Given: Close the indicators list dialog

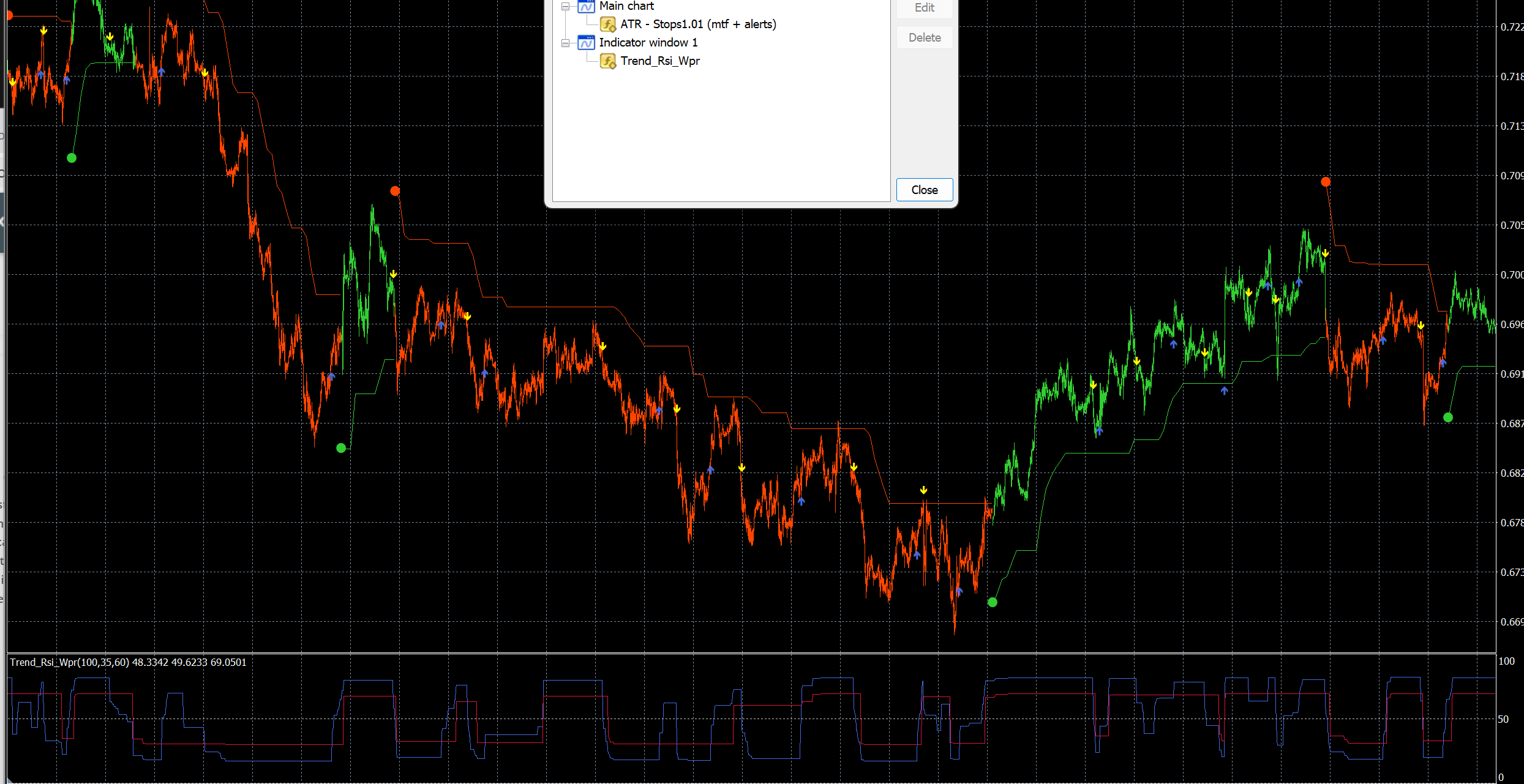Looking at the screenshot, I should [924, 190].
